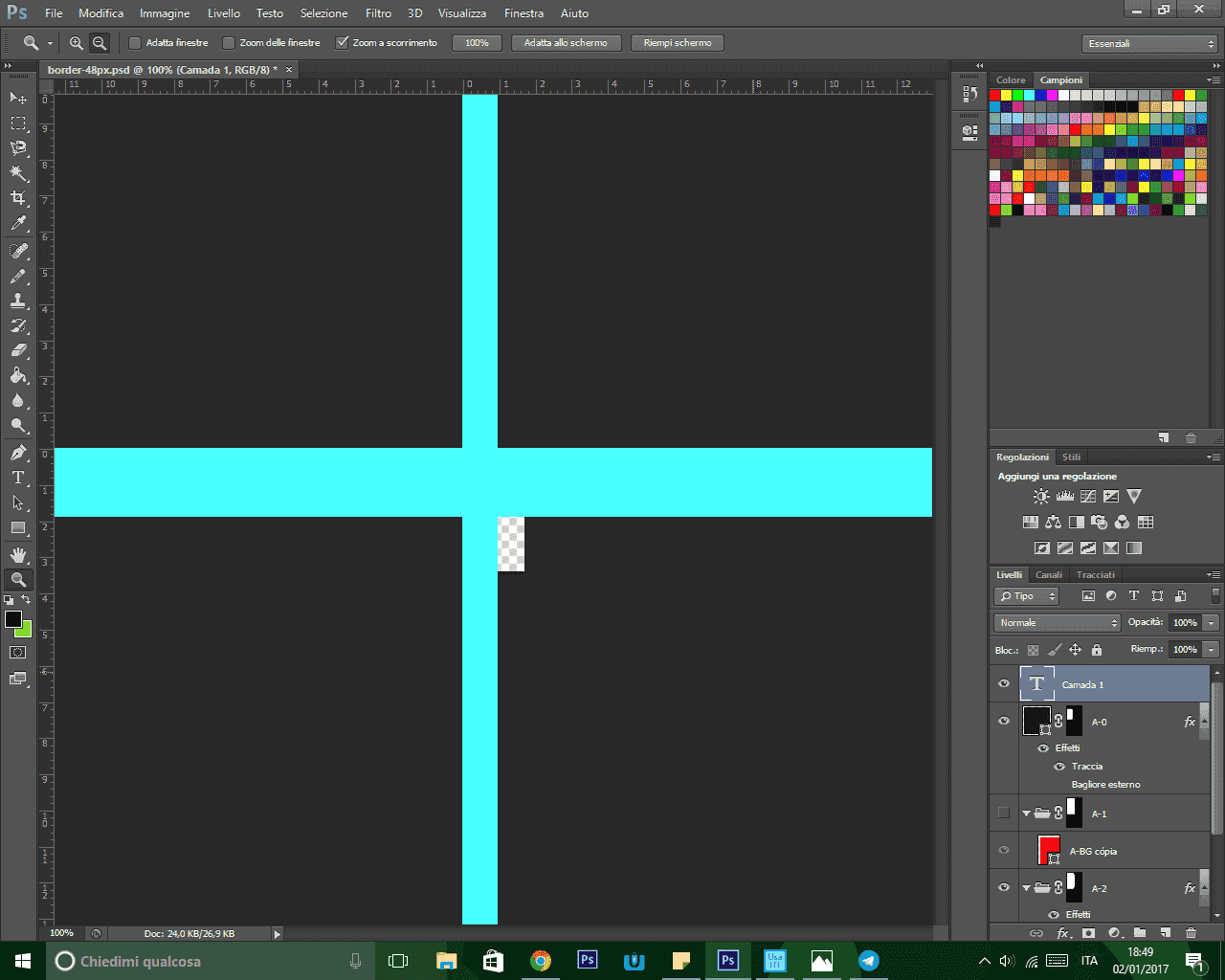Add a Photo Filter adjustment
This screenshot has width=1225, height=980.
click(x=1100, y=522)
